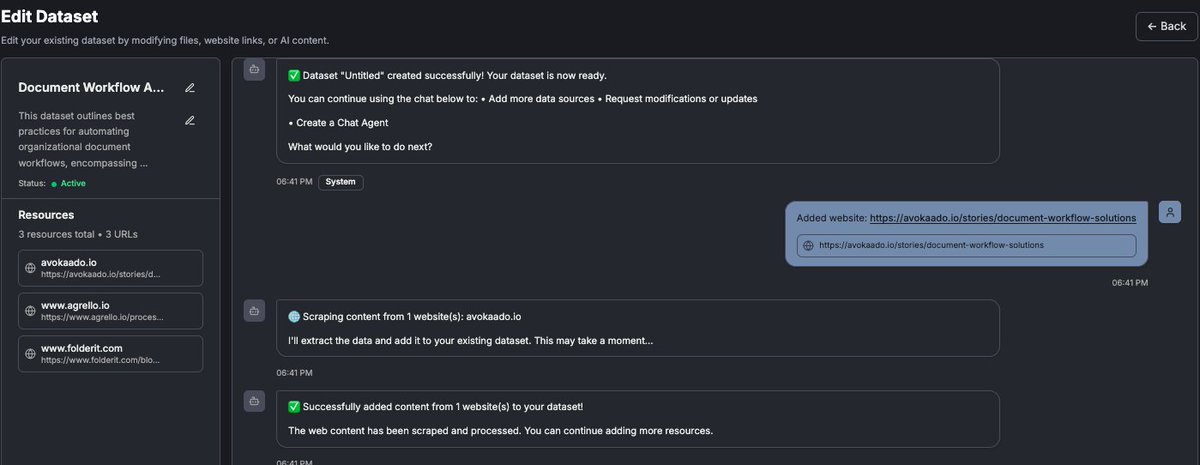Image resolution: width=1200 pixels, height=465 pixels.
Task: Select the www.folderit.com resource card
Action: 110,354
